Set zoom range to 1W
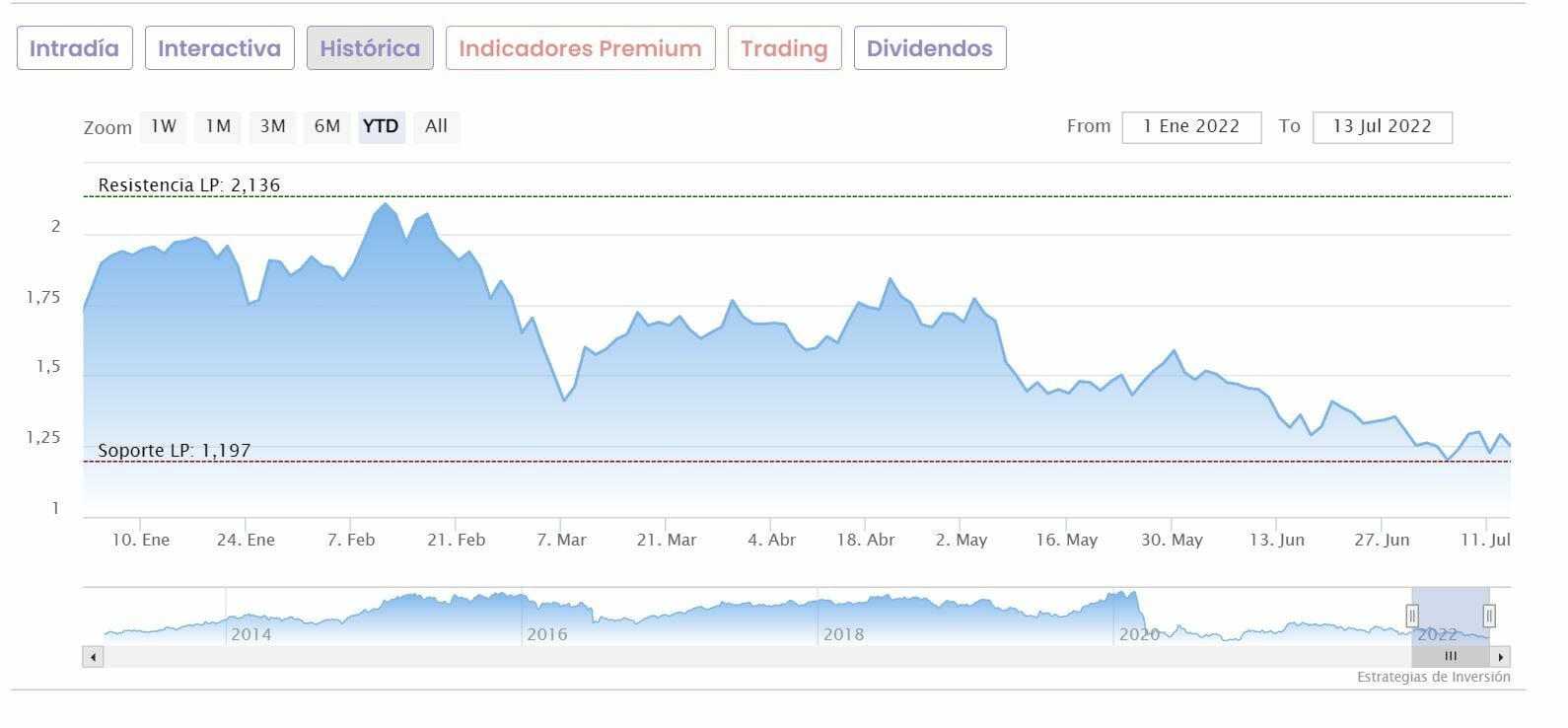The image size is (1568, 728). coord(164,126)
